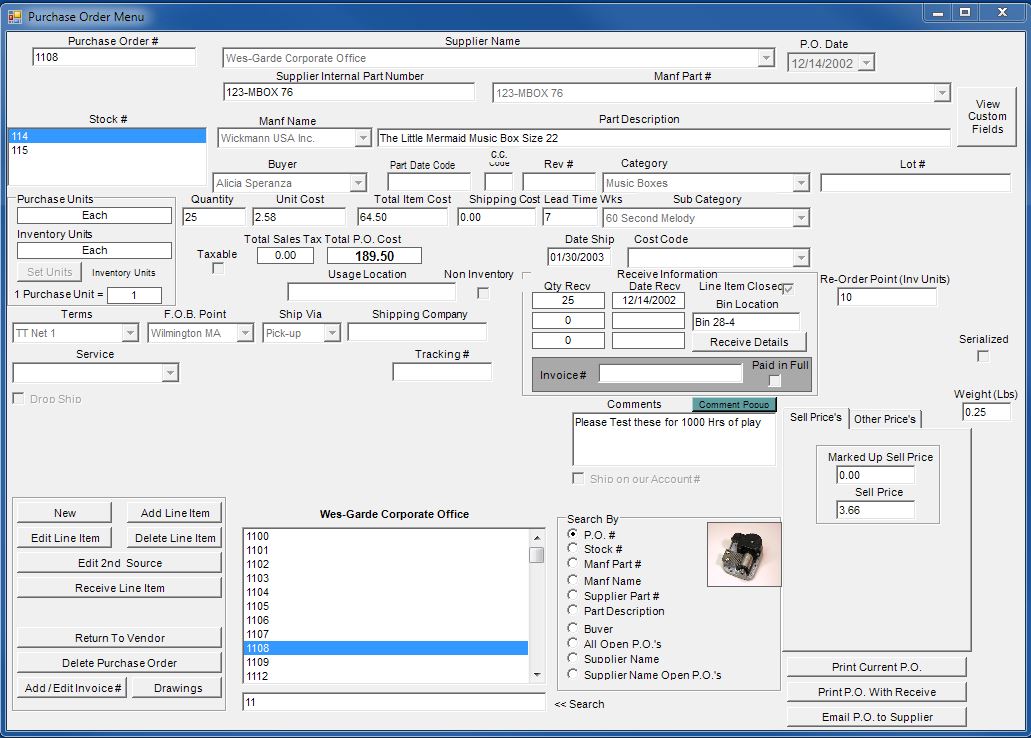Click the search text field containing 11
Image resolution: width=1031 pixels, height=738 pixels.
(x=394, y=702)
